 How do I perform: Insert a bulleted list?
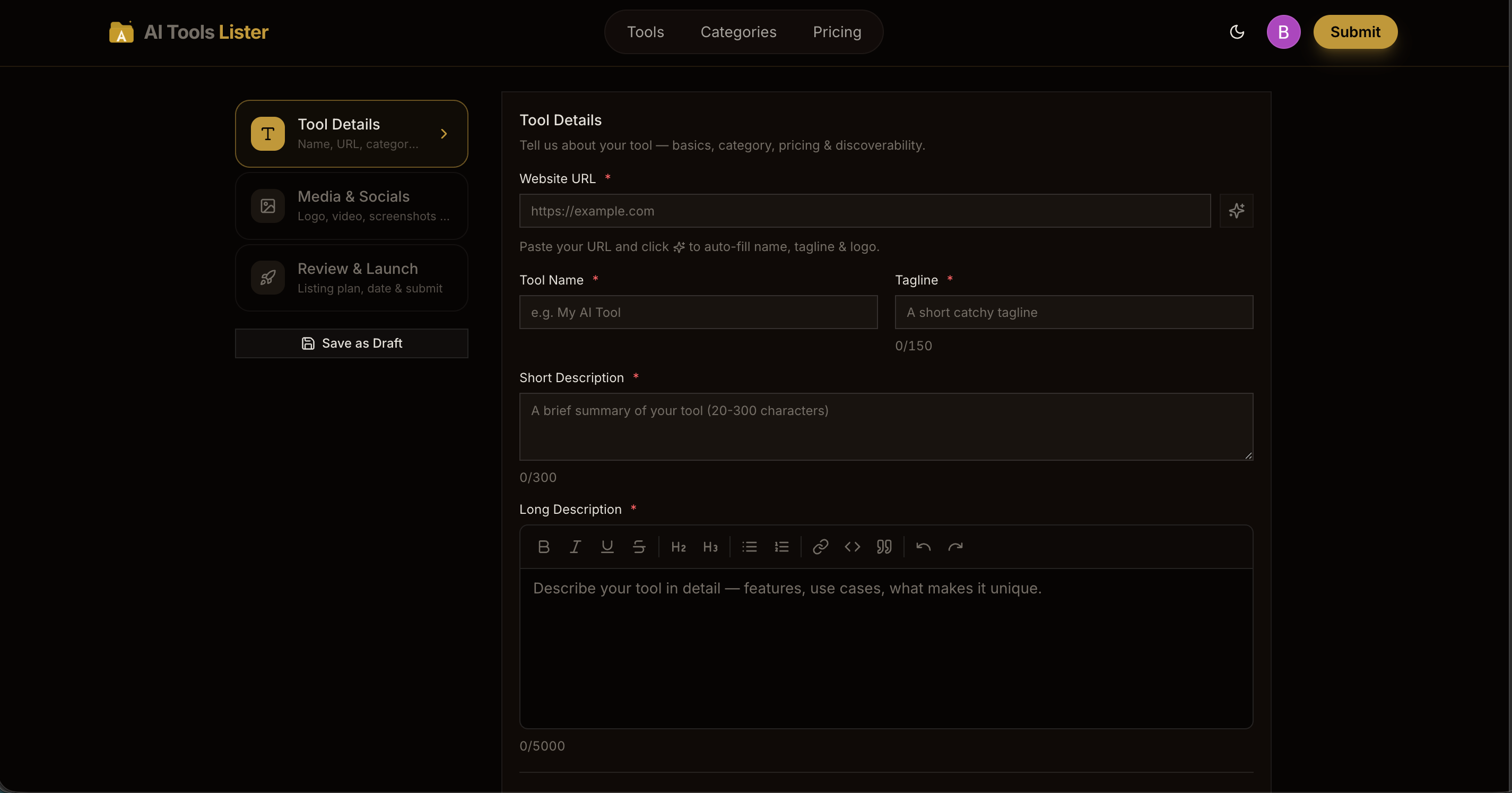749,547
